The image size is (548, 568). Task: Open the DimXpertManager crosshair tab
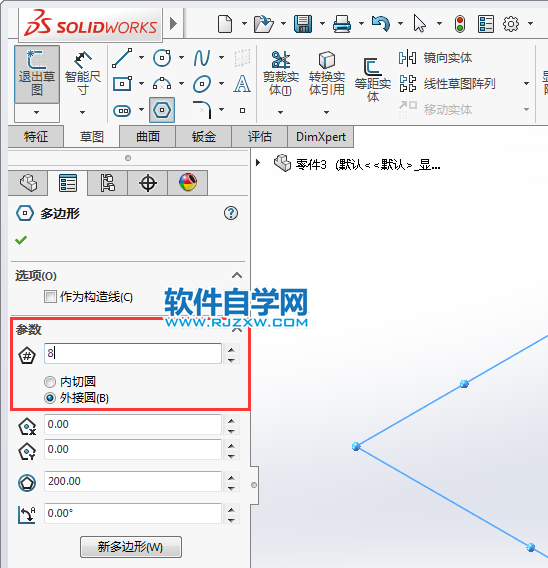pyautogui.click(x=147, y=183)
